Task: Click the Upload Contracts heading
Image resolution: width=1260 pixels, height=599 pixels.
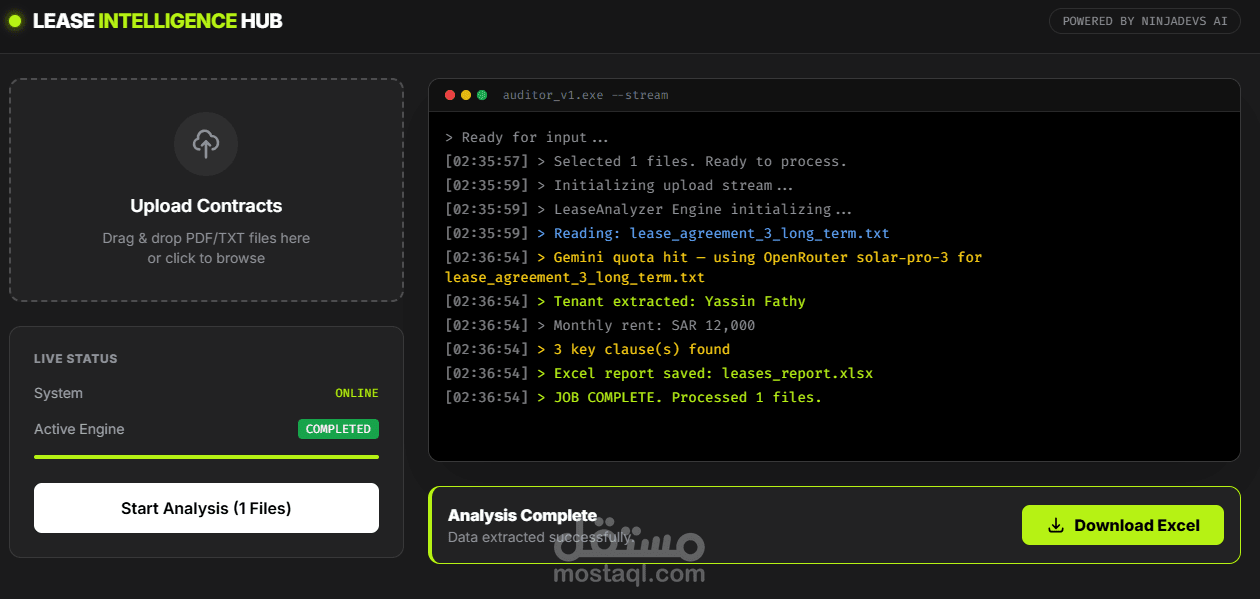Action: tap(206, 206)
